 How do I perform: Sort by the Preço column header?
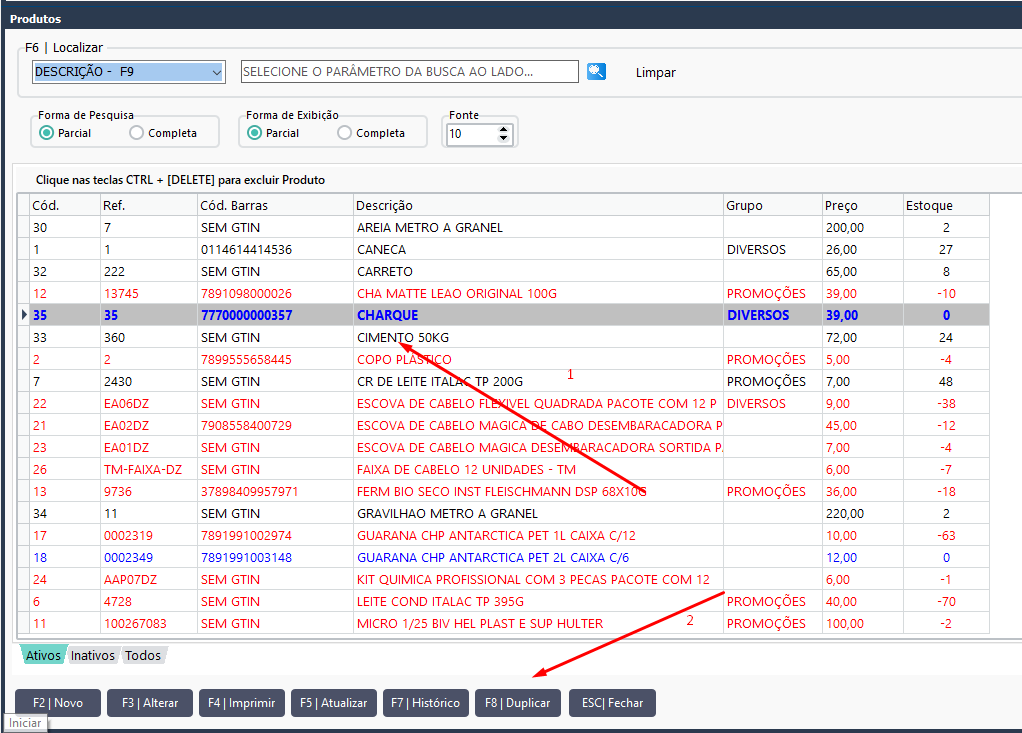(x=862, y=205)
